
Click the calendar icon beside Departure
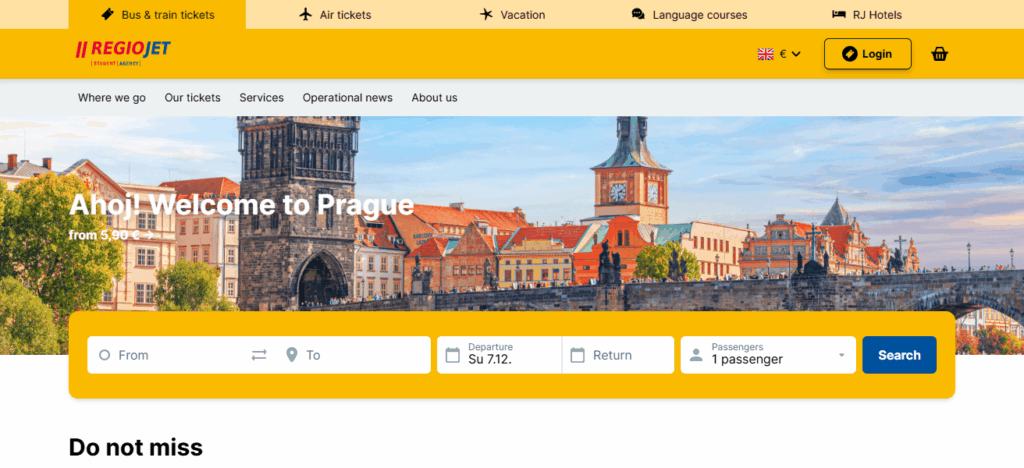(x=452, y=355)
